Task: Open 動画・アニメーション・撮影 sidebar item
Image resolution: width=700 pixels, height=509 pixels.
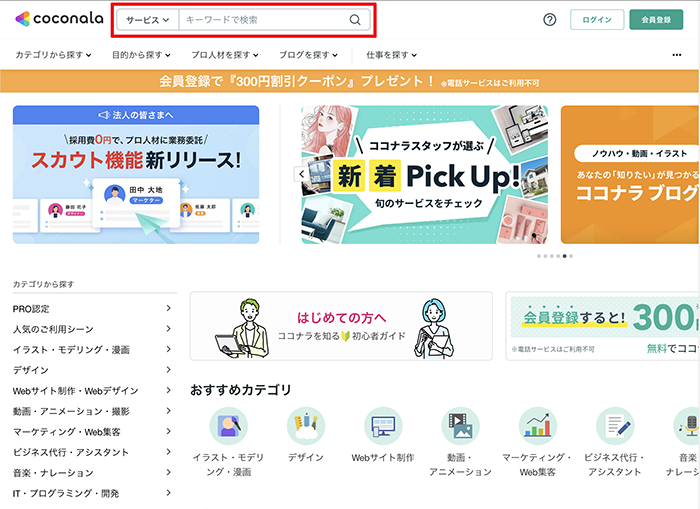Action: [x=92, y=411]
